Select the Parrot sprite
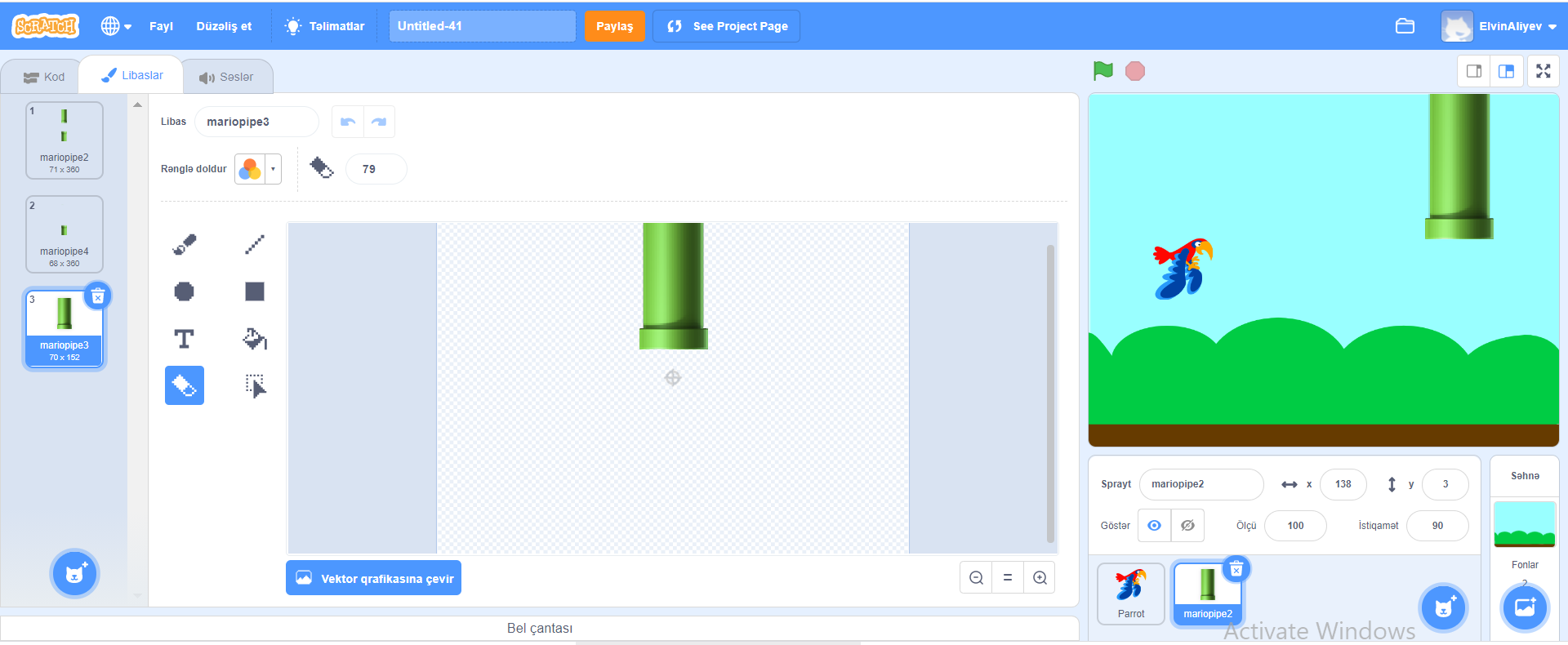Image resolution: width=1568 pixels, height=645 pixels. coord(1131,594)
